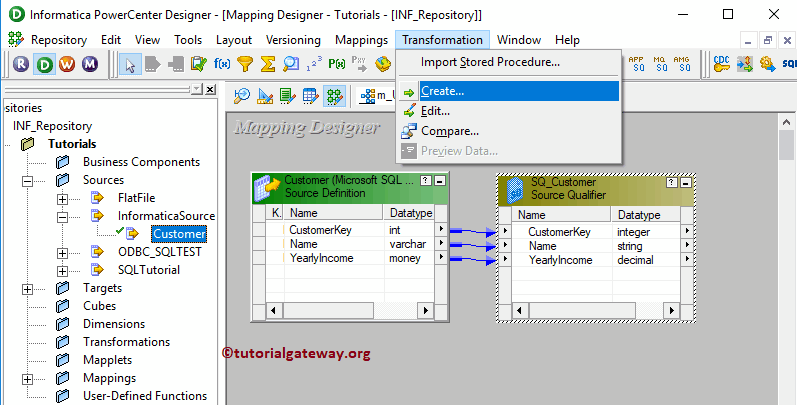This screenshot has height=405, width=797.
Task: Close the repository navigator pane
Action: tap(210, 89)
